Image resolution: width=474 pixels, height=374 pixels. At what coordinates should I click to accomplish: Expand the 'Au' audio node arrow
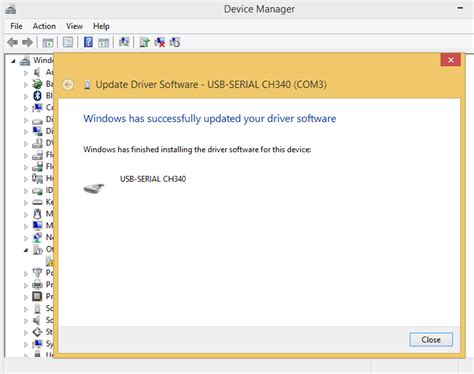(x=26, y=73)
